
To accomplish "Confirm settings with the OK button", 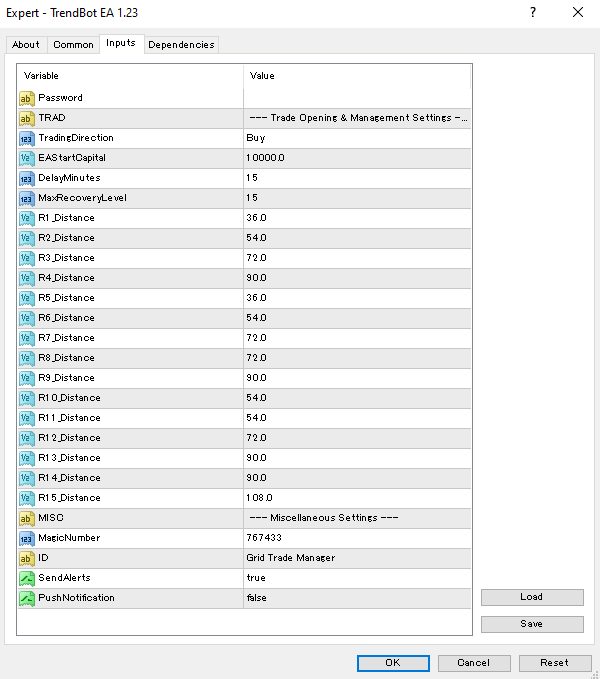I will click(393, 662).
